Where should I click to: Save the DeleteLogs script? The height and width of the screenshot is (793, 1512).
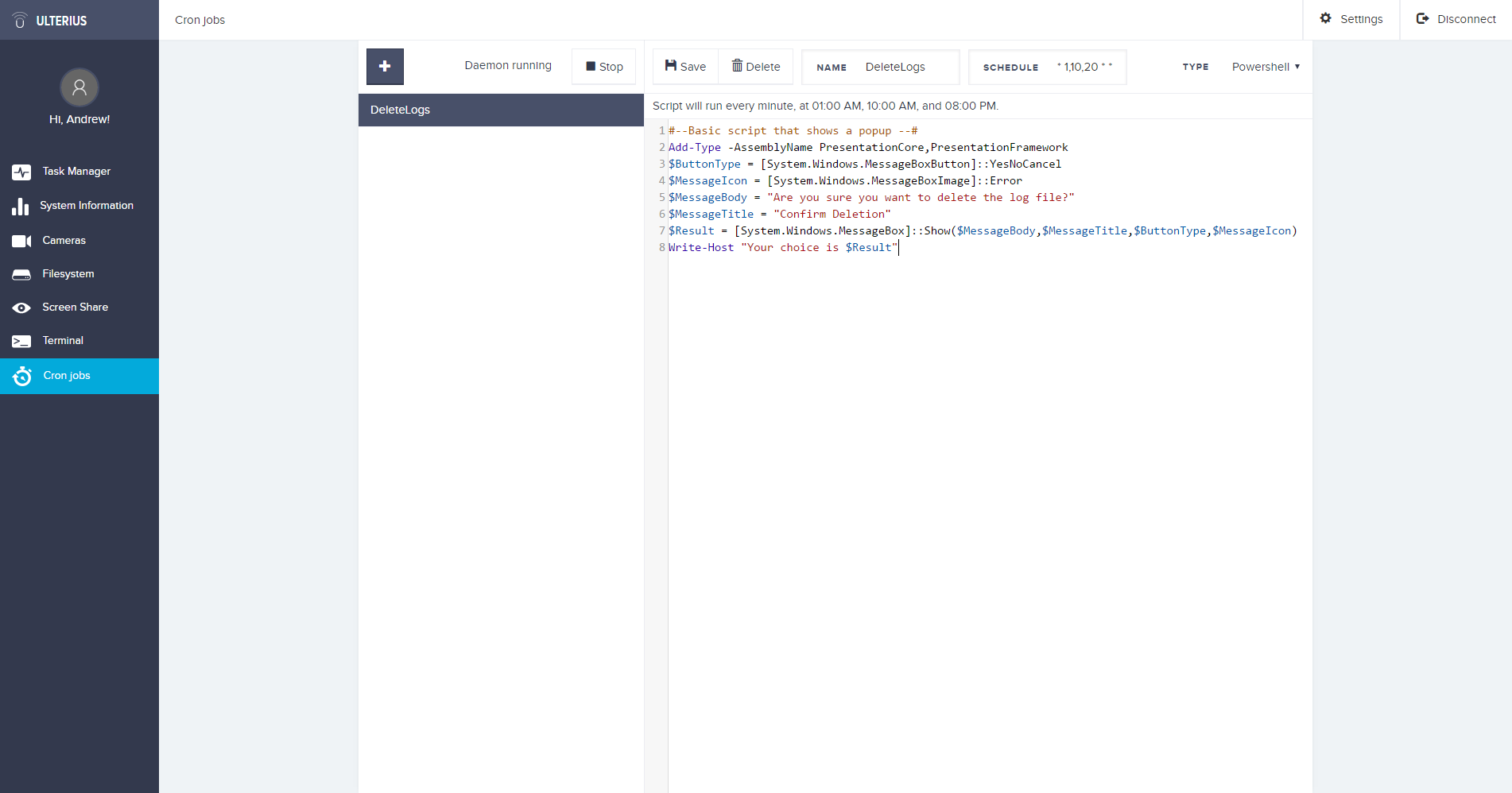[685, 67]
